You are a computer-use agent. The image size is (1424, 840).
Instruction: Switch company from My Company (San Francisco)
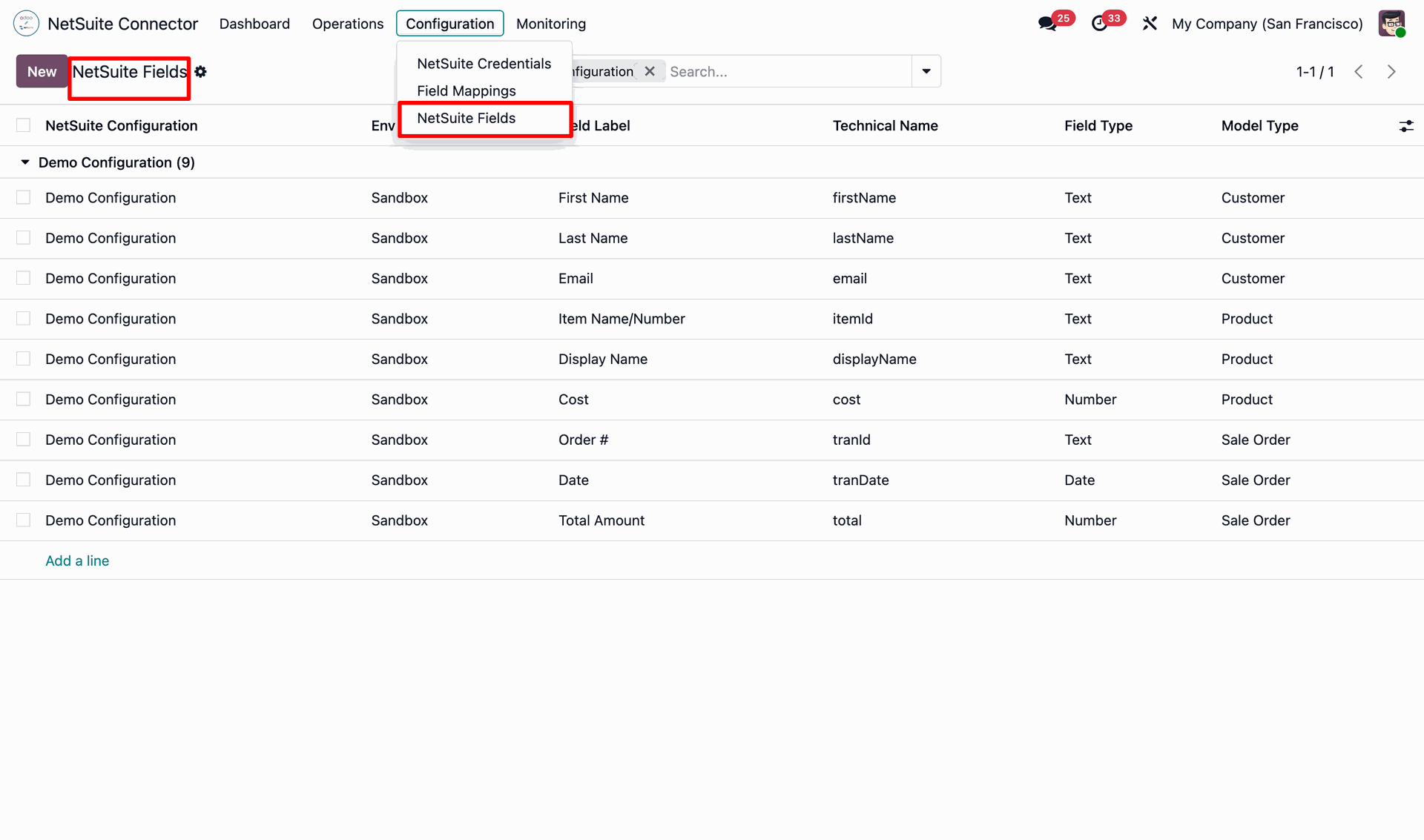coord(1268,24)
